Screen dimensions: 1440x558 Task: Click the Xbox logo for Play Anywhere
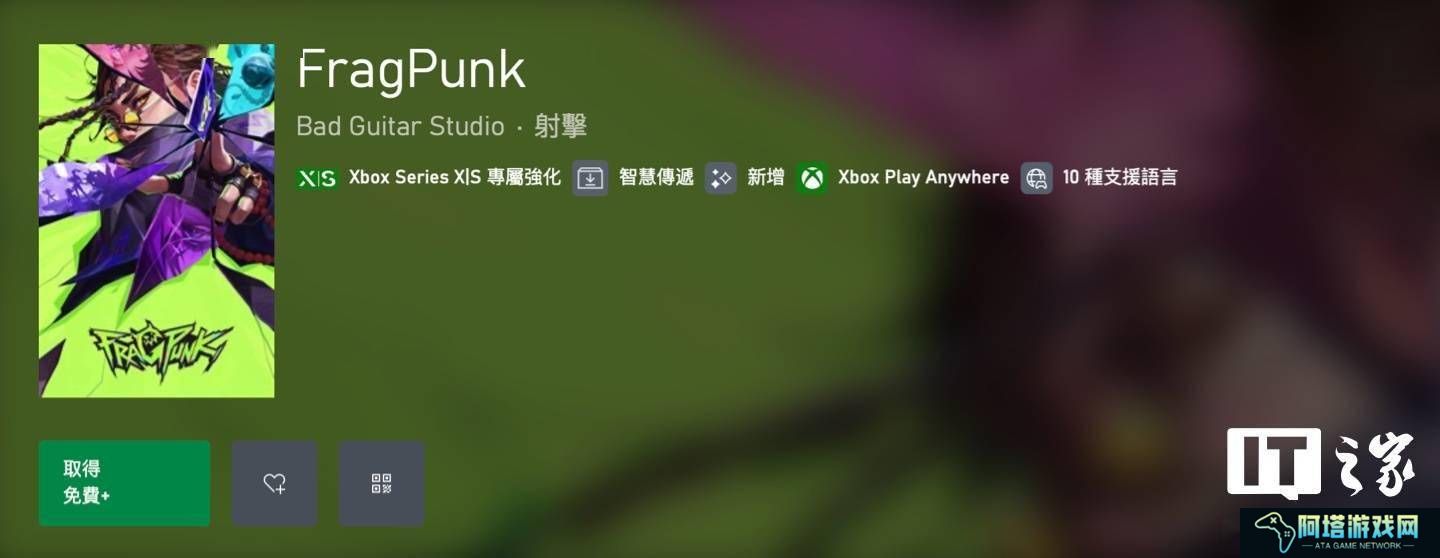coord(812,178)
